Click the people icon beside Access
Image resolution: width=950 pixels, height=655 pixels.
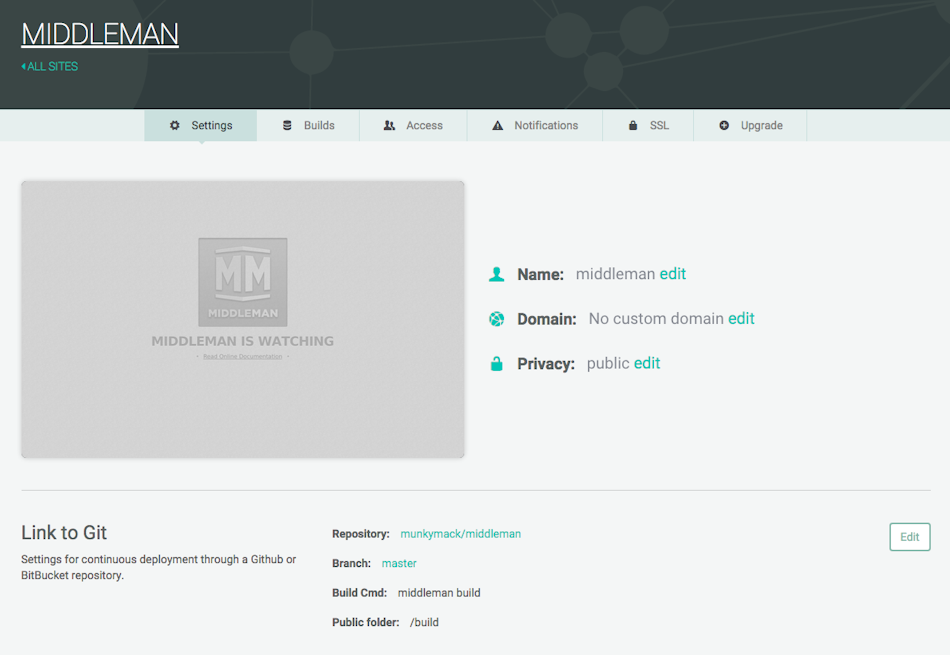tap(389, 125)
